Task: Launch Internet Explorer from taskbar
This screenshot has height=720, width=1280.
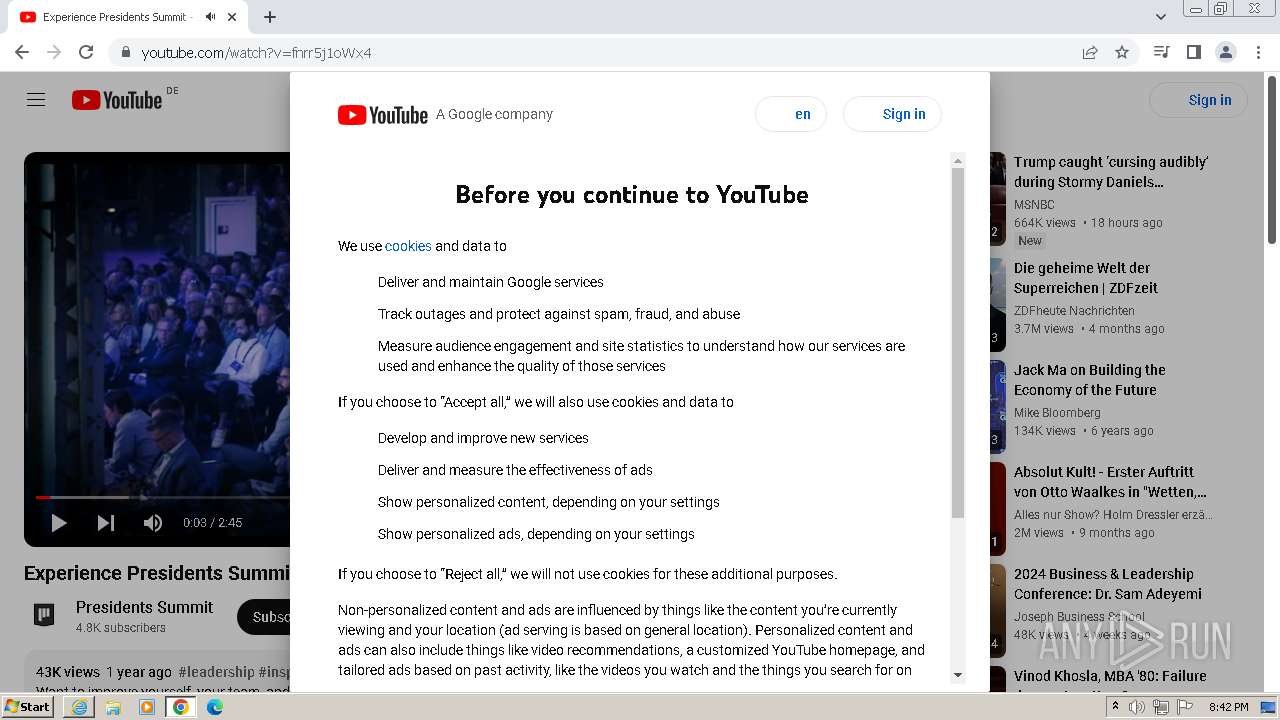Action: tap(79, 707)
